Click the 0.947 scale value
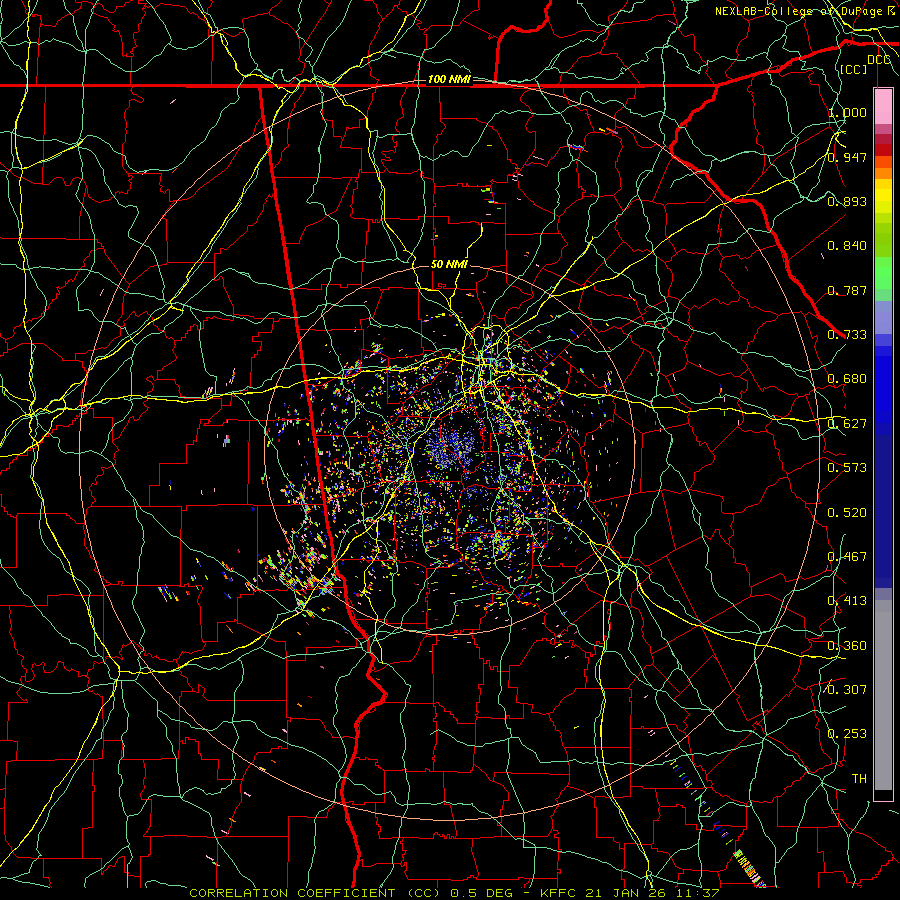Image resolution: width=900 pixels, height=900 pixels. click(847, 157)
